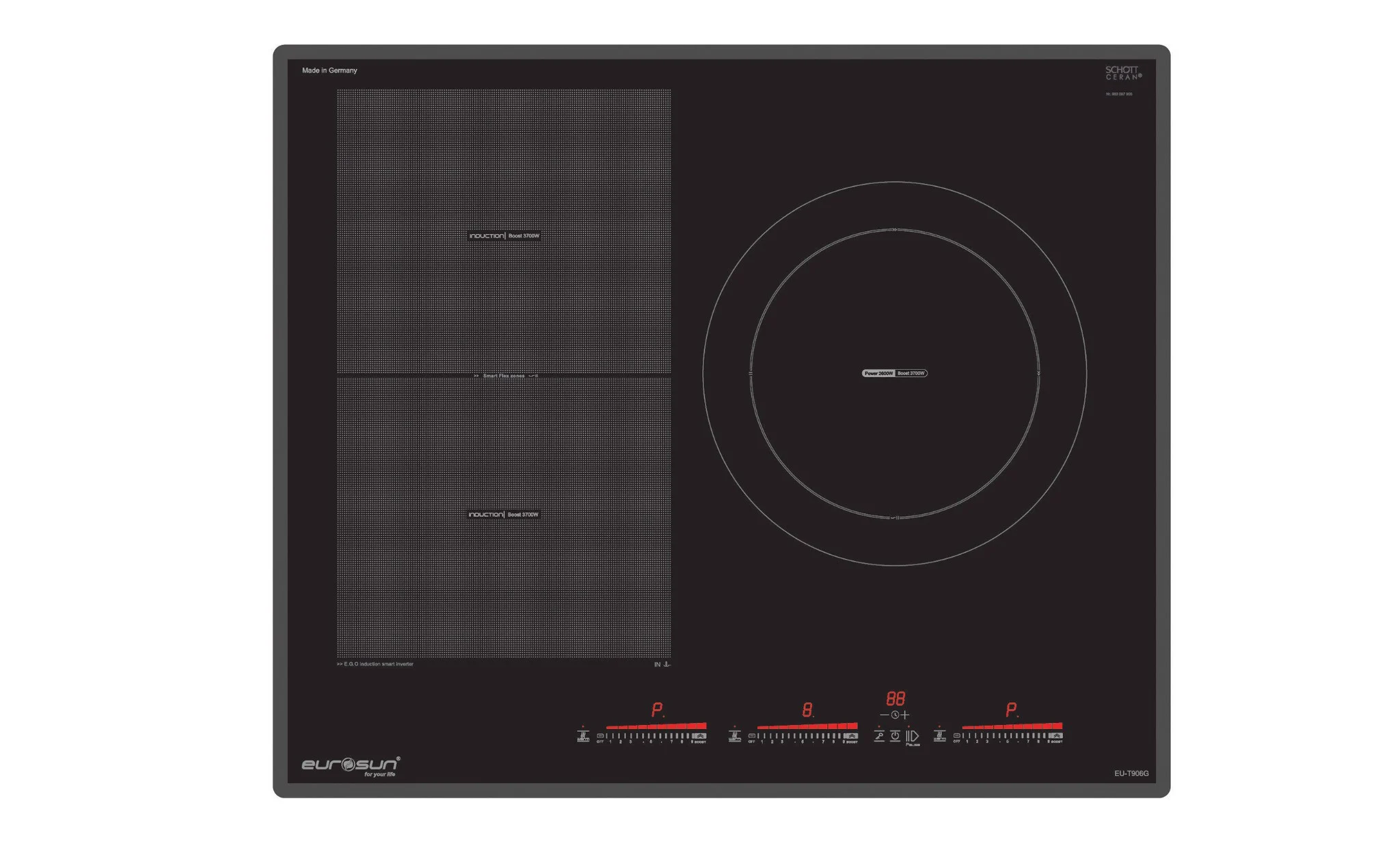Set left zone slider to level 5
This screenshot has height=846, width=1400.
tap(651, 737)
